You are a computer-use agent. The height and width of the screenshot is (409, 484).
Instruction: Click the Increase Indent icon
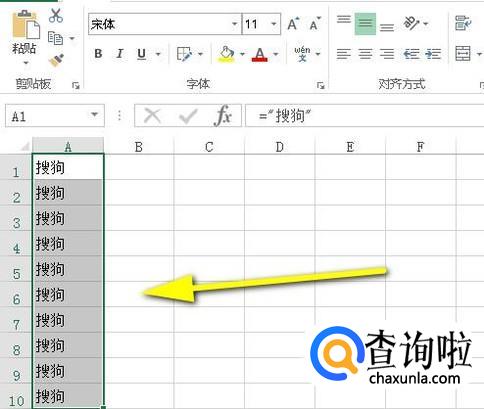pos(433,54)
